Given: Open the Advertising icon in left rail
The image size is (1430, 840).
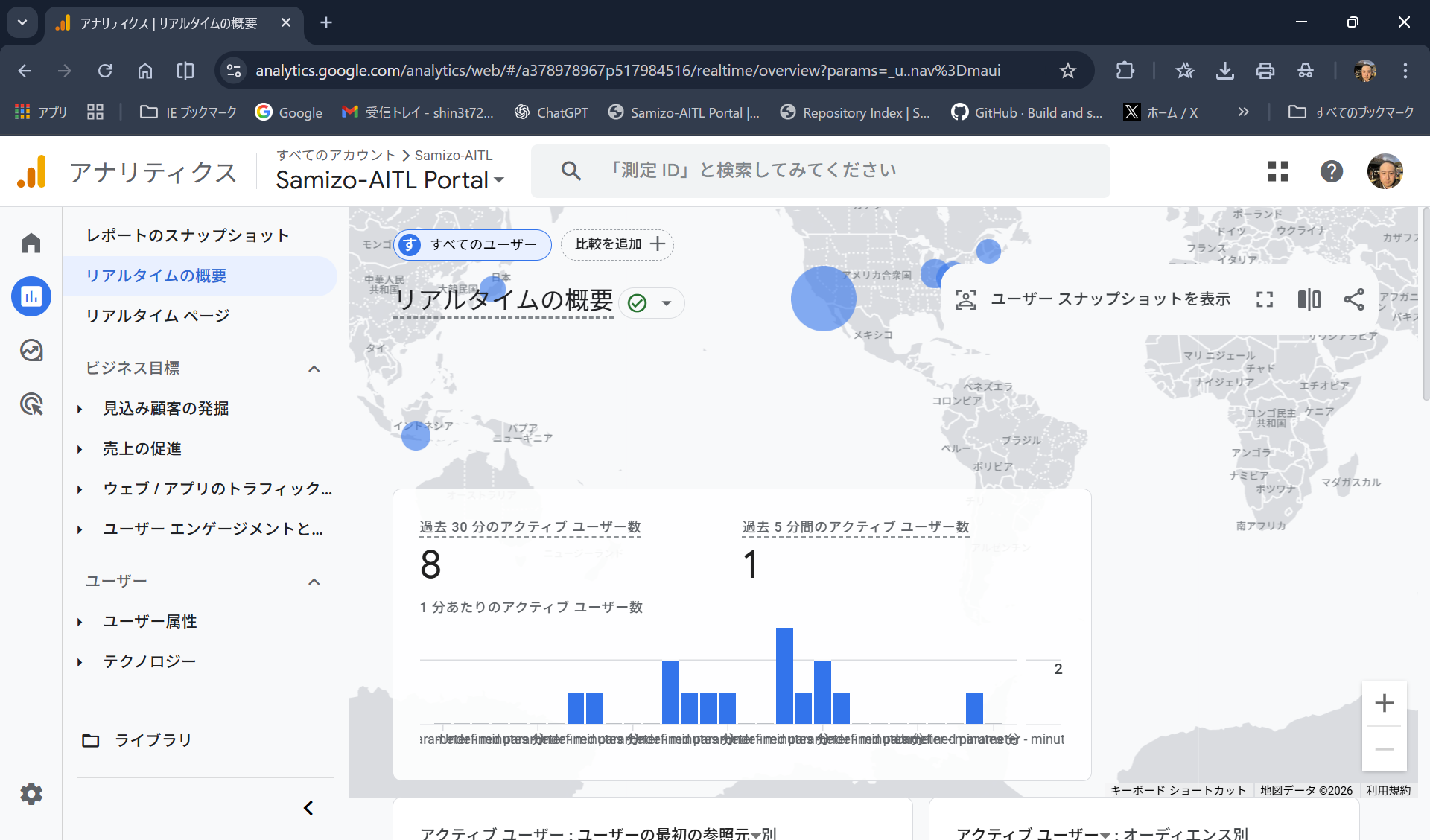Looking at the screenshot, I should point(31,404).
